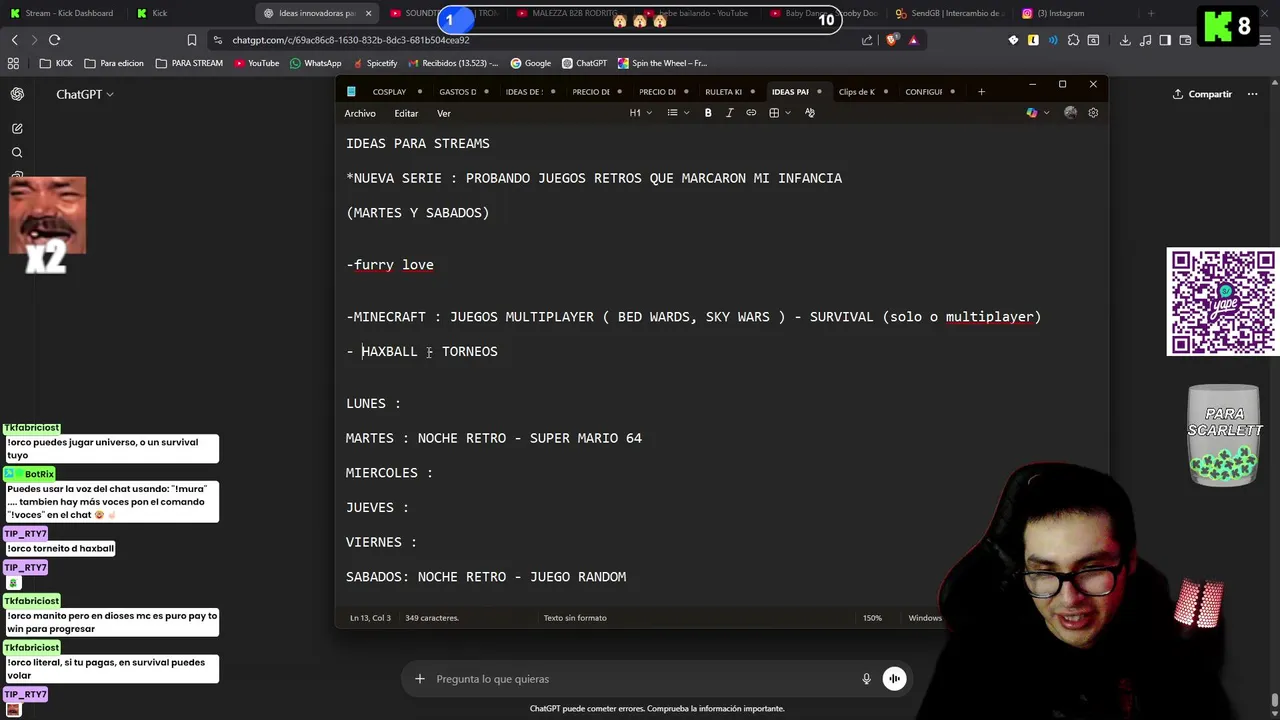Open the Para edicion bookmarks folder
This screenshot has height=720, width=1280.
(114, 63)
